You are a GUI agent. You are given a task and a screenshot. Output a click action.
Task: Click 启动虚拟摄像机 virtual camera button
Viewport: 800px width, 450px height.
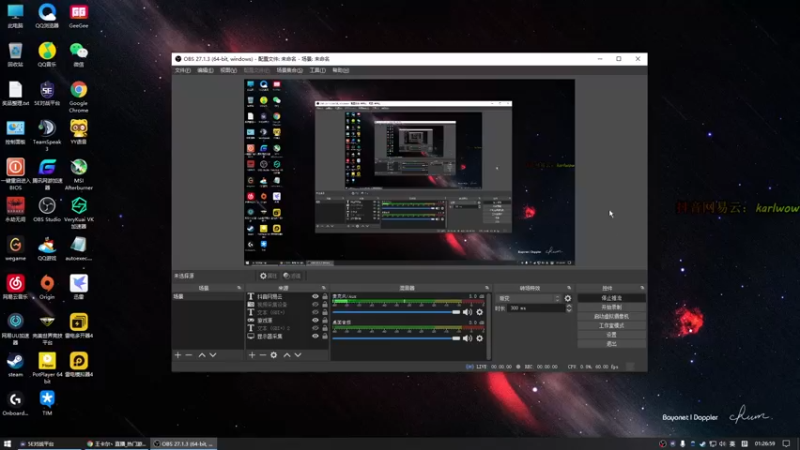click(x=611, y=316)
